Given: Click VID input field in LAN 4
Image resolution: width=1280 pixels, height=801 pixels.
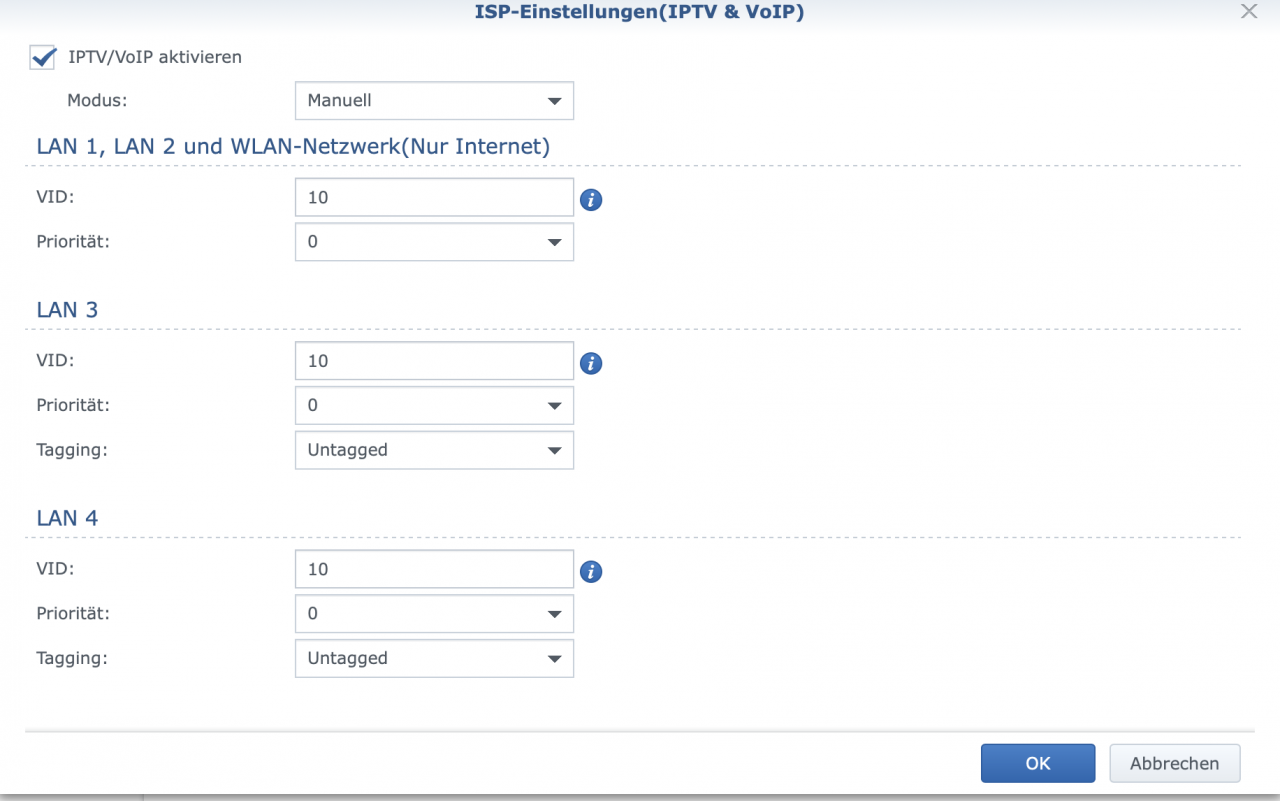Looking at the screenshot, I should point(434,569).
